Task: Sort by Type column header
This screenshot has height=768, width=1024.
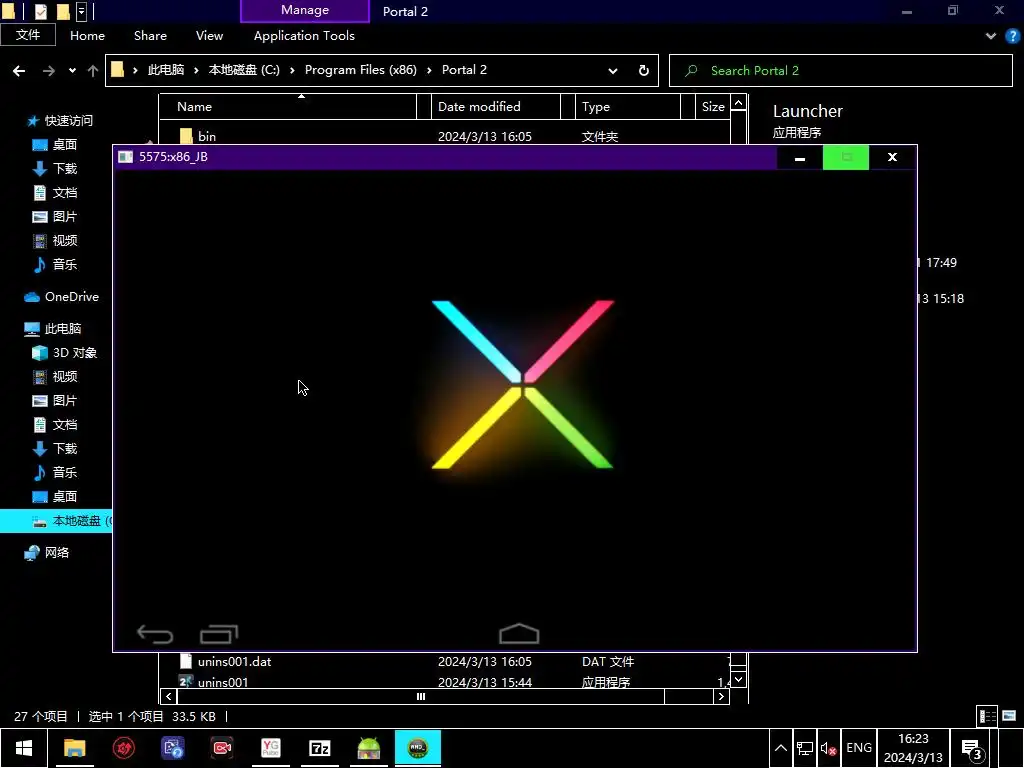Action: (x=627, y=106)
